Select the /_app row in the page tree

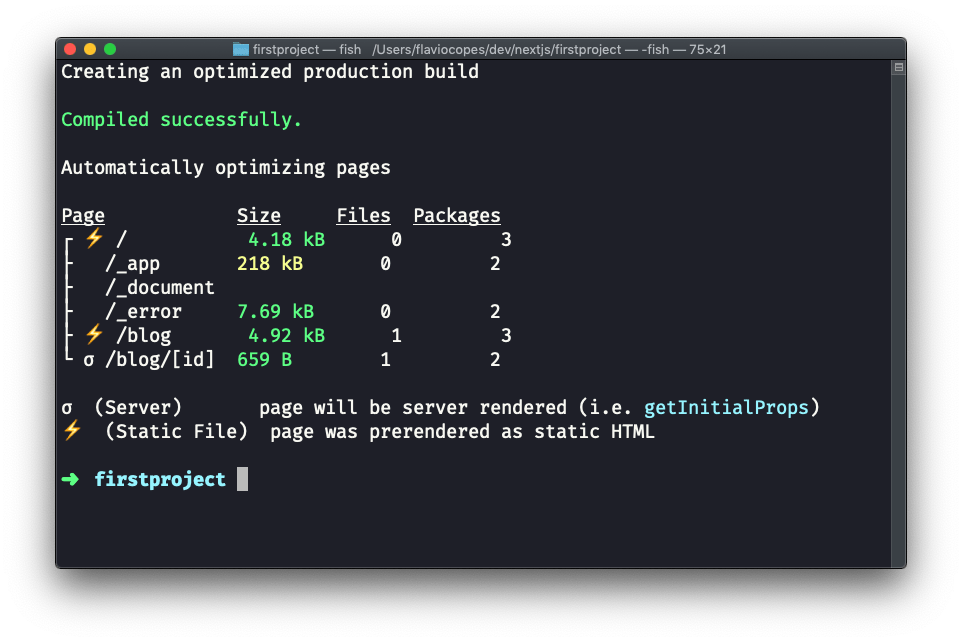[x=132, y=264]
